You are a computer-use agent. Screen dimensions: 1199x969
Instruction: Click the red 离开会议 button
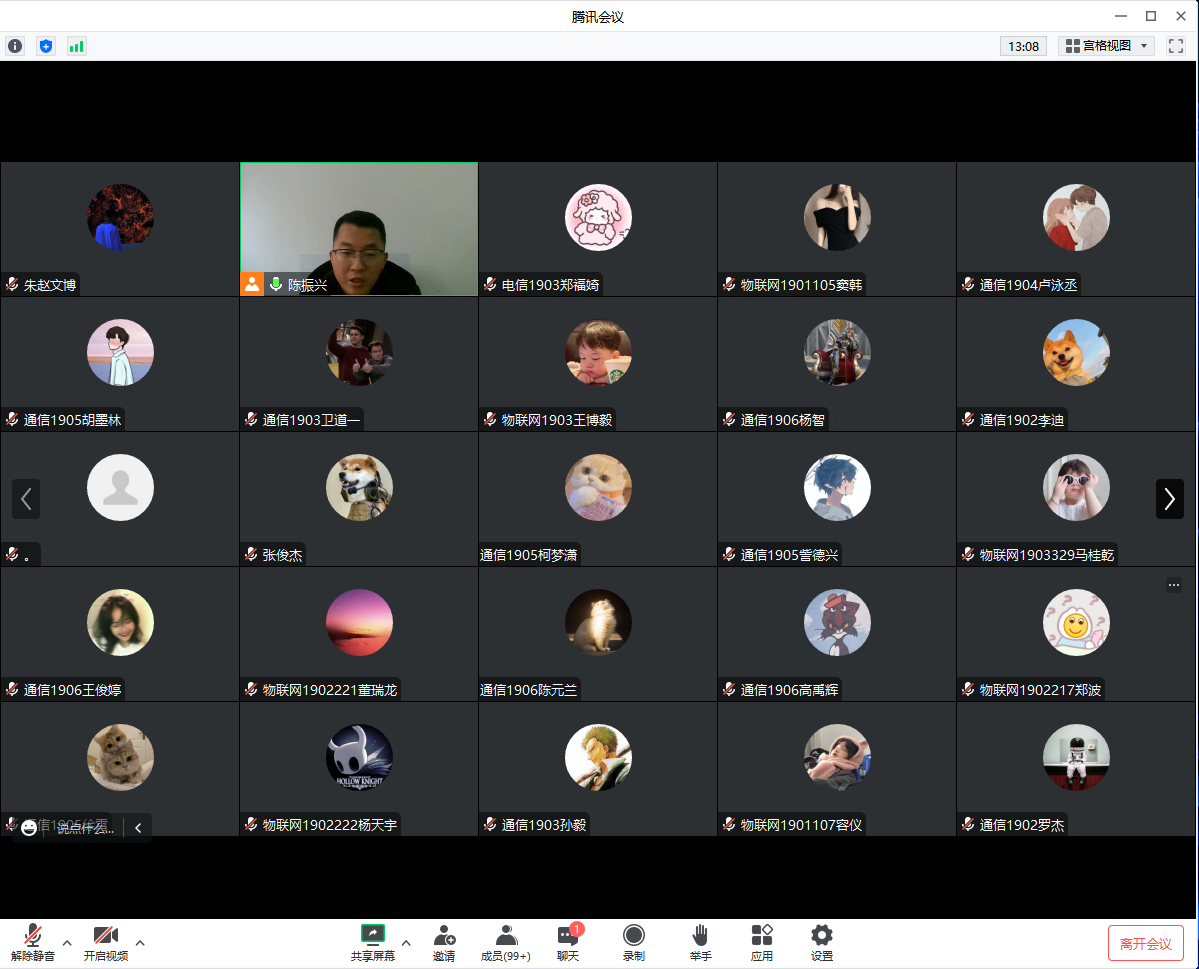pyautogui.click(x=1145, y=943)
